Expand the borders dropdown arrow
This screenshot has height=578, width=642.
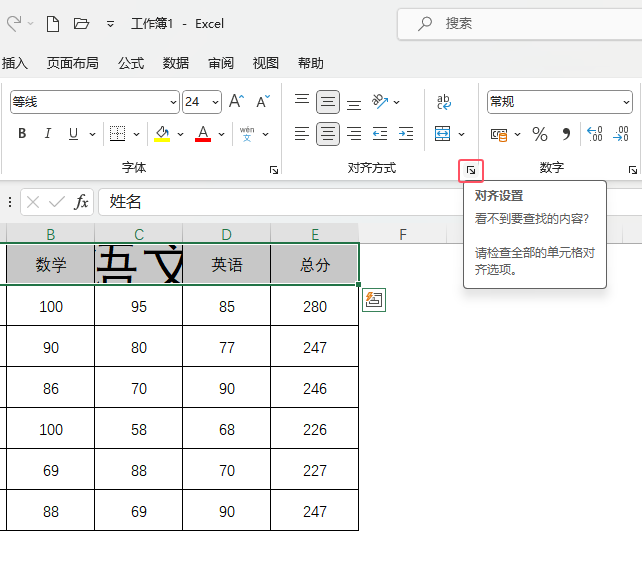[136, 134]
